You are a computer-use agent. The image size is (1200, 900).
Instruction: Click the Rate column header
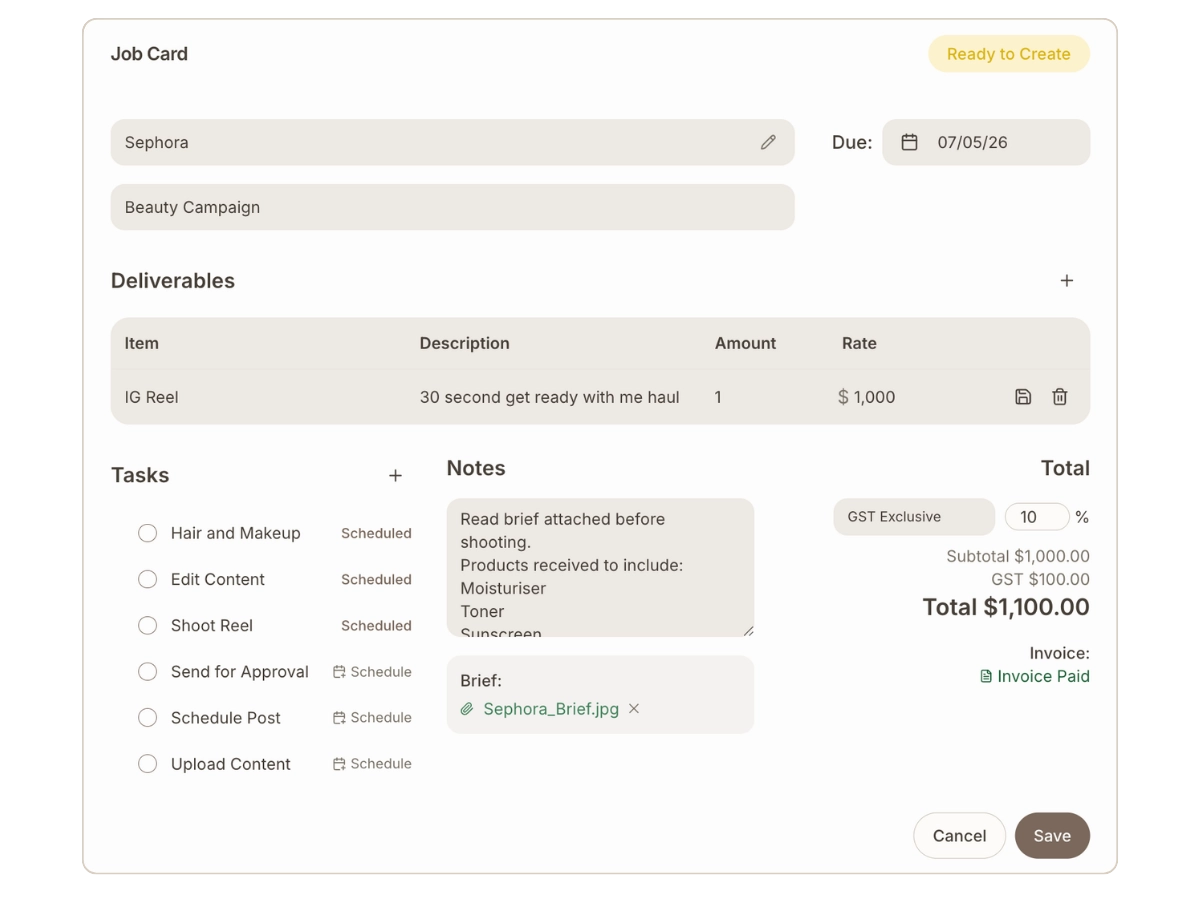(x=859, y=343)
